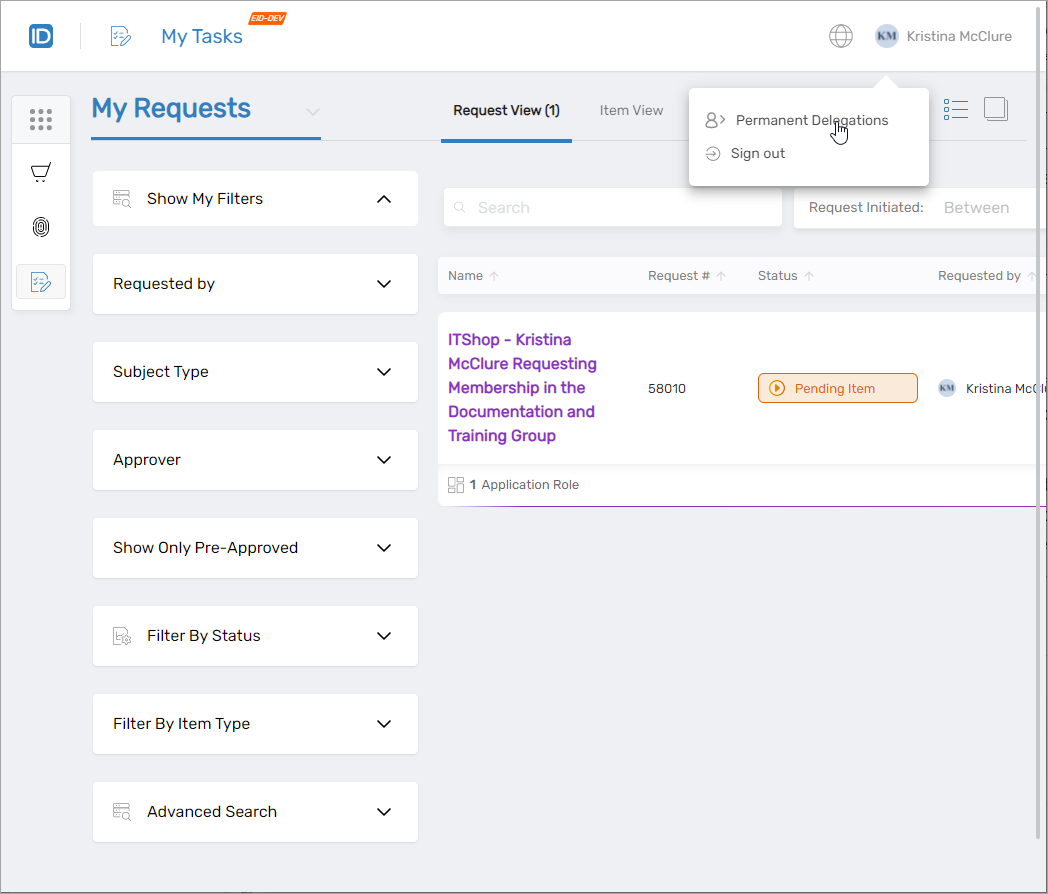Open the My Requests page dropdown
1048x894 pixels.
(x=312, y=111)
